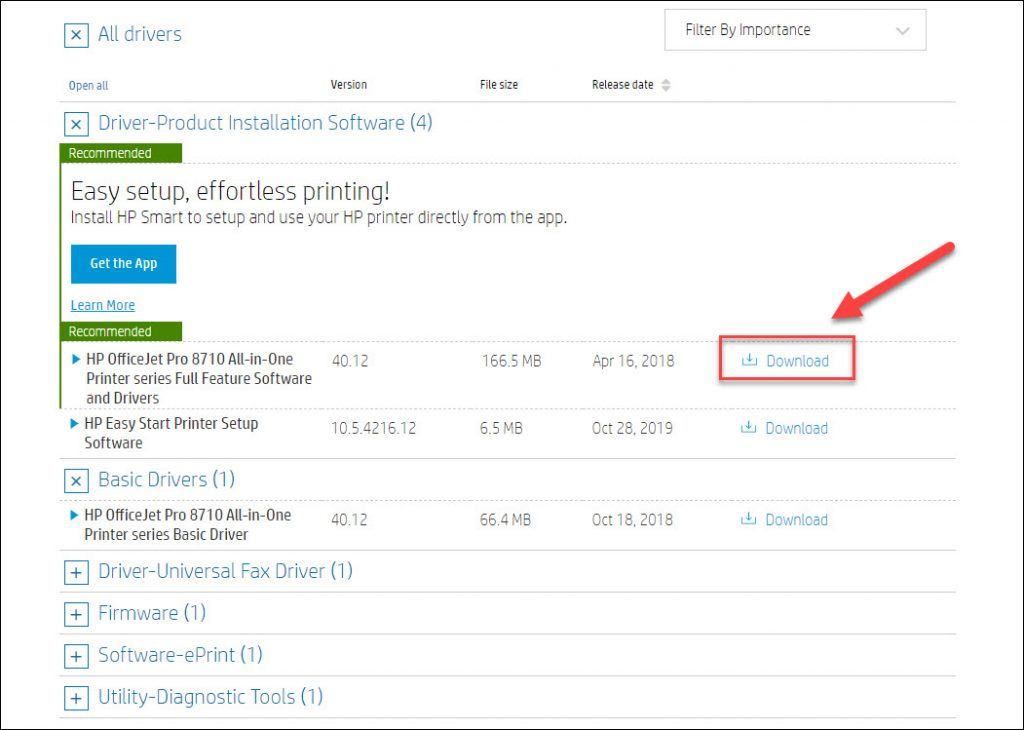Screen dimensions: 1024x730
Task: Collapse the Basic Drivers section
Action: click(76, 481)
